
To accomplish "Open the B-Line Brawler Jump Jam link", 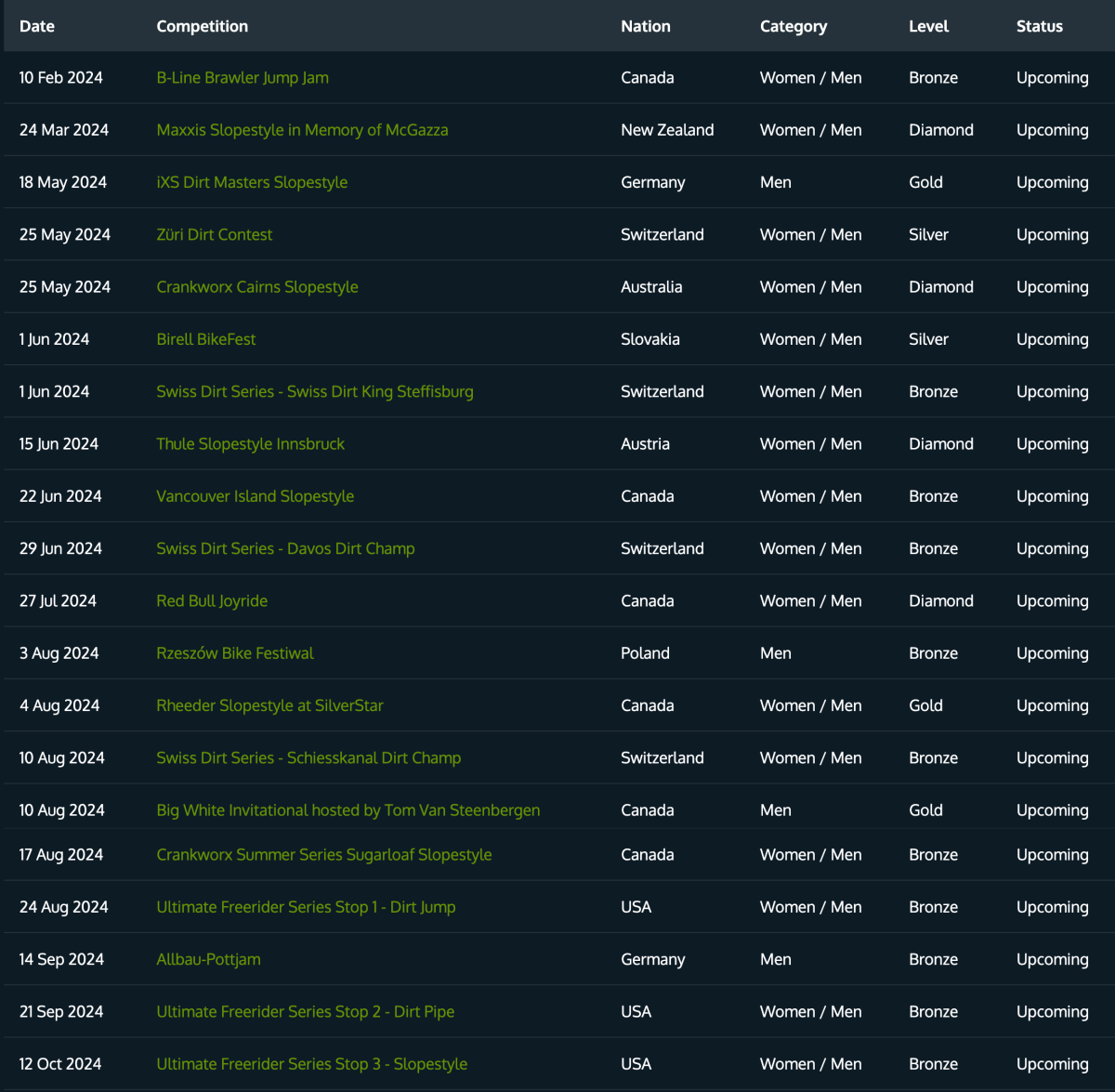I will click(x=243, y=78).
